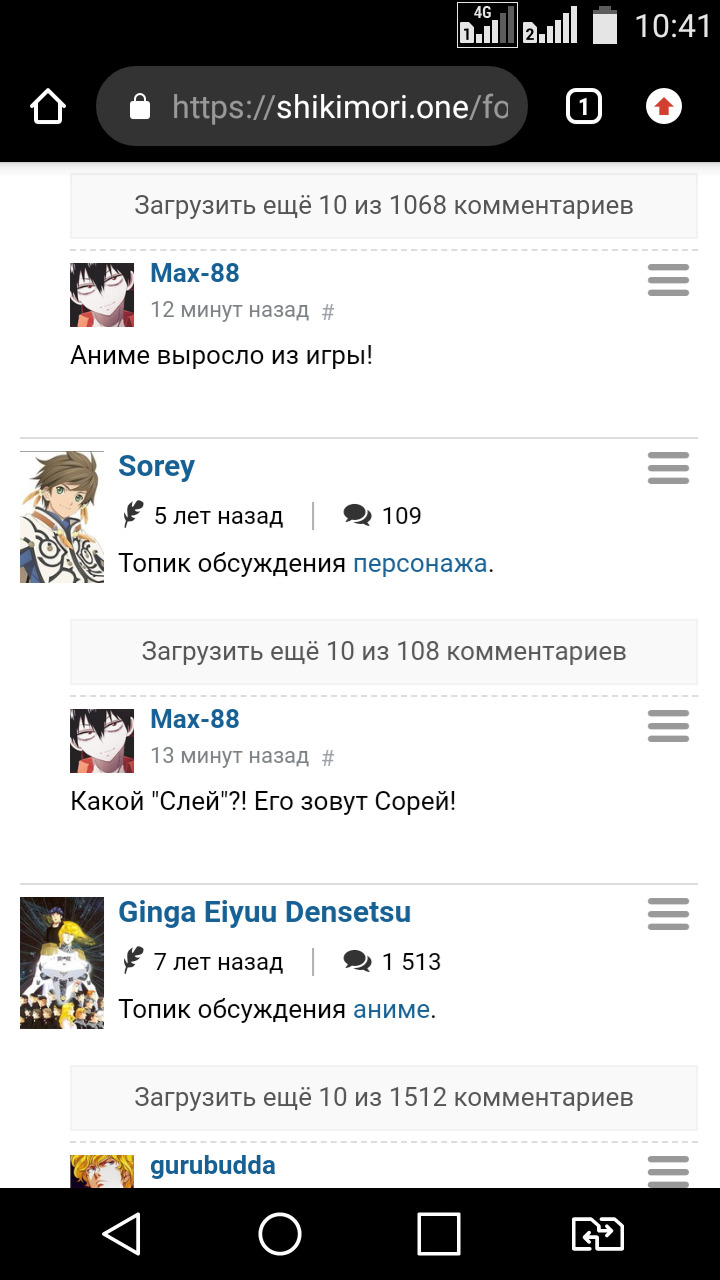Image resolution: width=720 pixels, height=1280 pixels.
Task: Load 10 more of 1068 comments
Action: (384, 206)
